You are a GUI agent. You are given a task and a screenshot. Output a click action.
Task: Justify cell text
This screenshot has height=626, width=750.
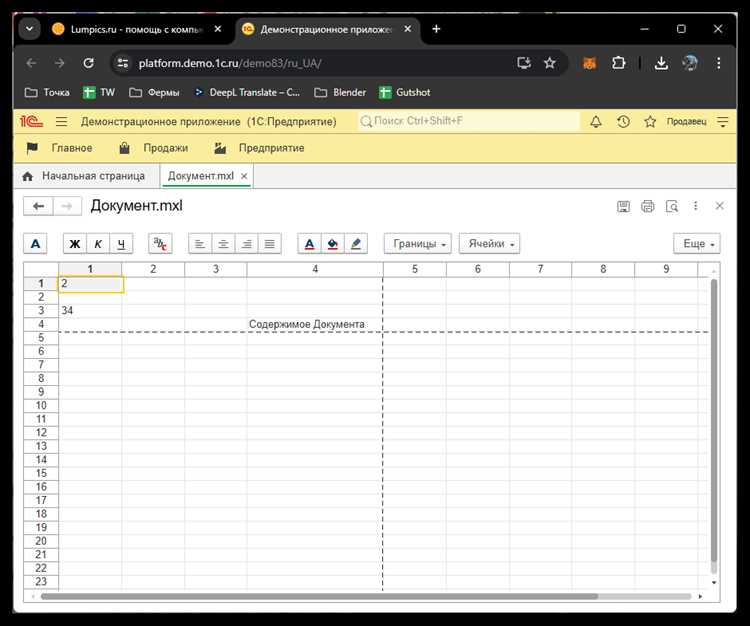coord(269,243)
